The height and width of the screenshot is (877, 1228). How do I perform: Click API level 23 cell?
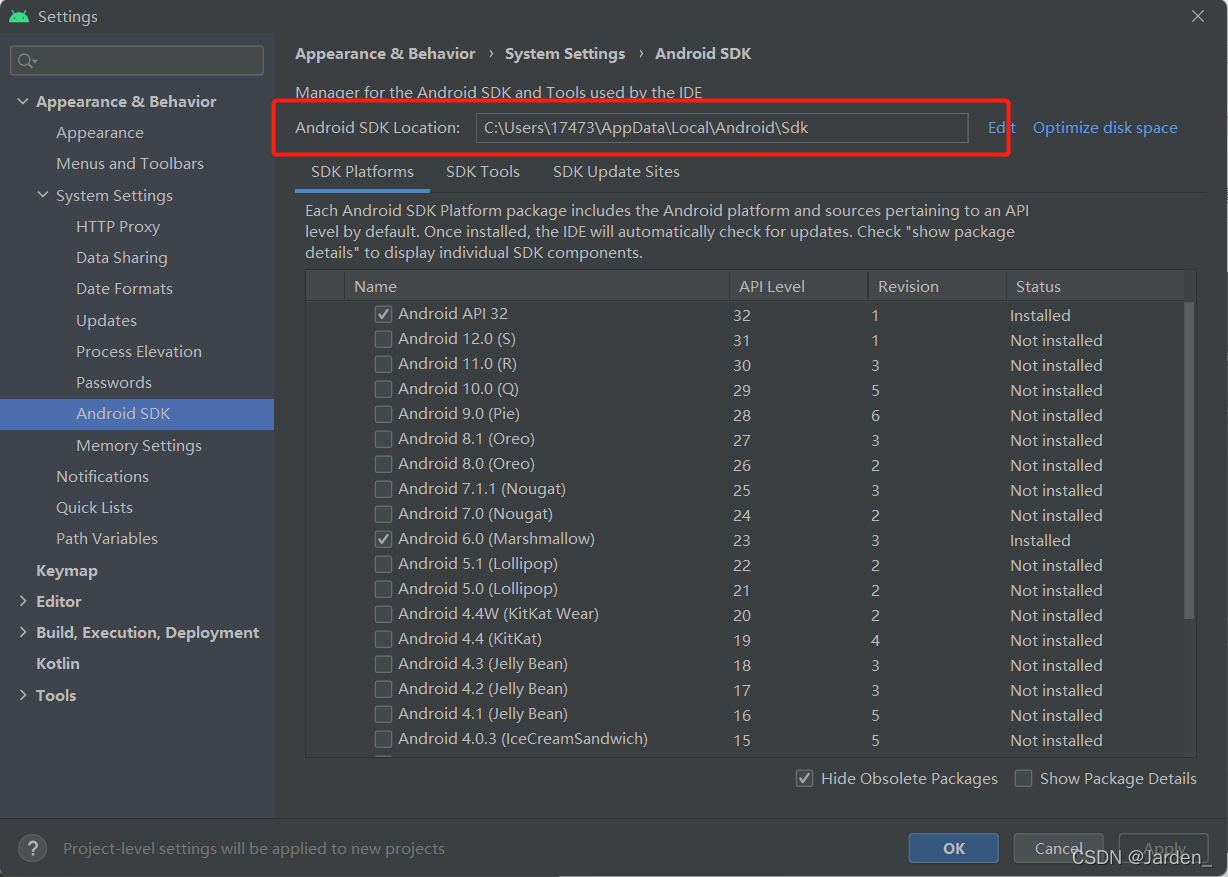[x=741, y=540]
